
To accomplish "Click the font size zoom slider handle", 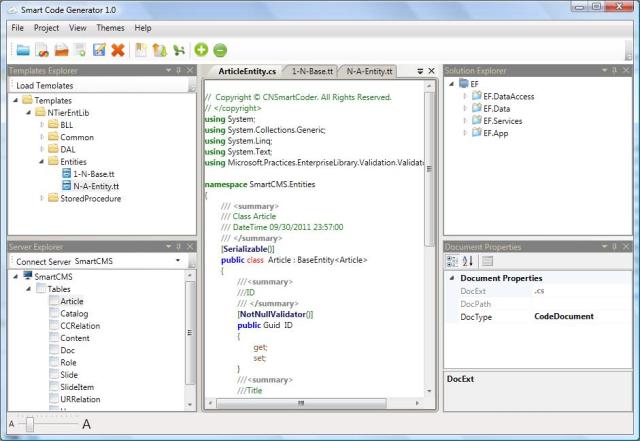I will tap(29, 425).
